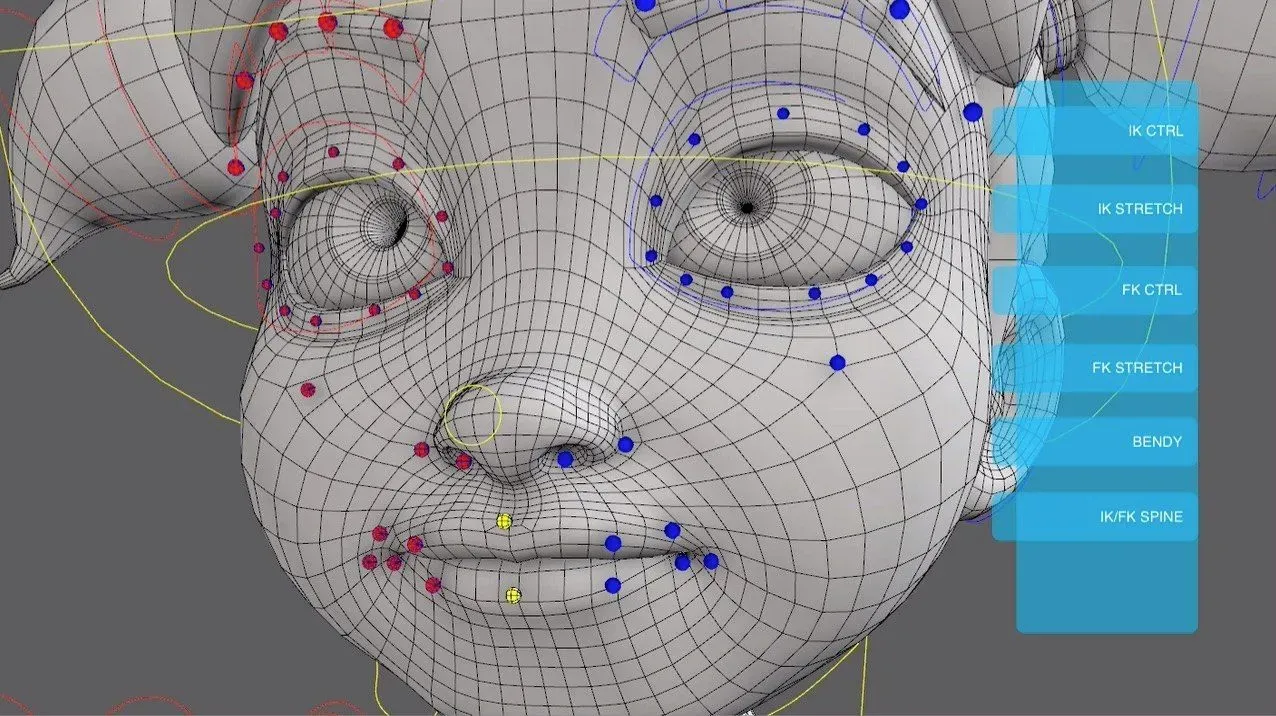Select the blue nostril wing control
Screen dimensions: 1276x716
pos(625,444)
